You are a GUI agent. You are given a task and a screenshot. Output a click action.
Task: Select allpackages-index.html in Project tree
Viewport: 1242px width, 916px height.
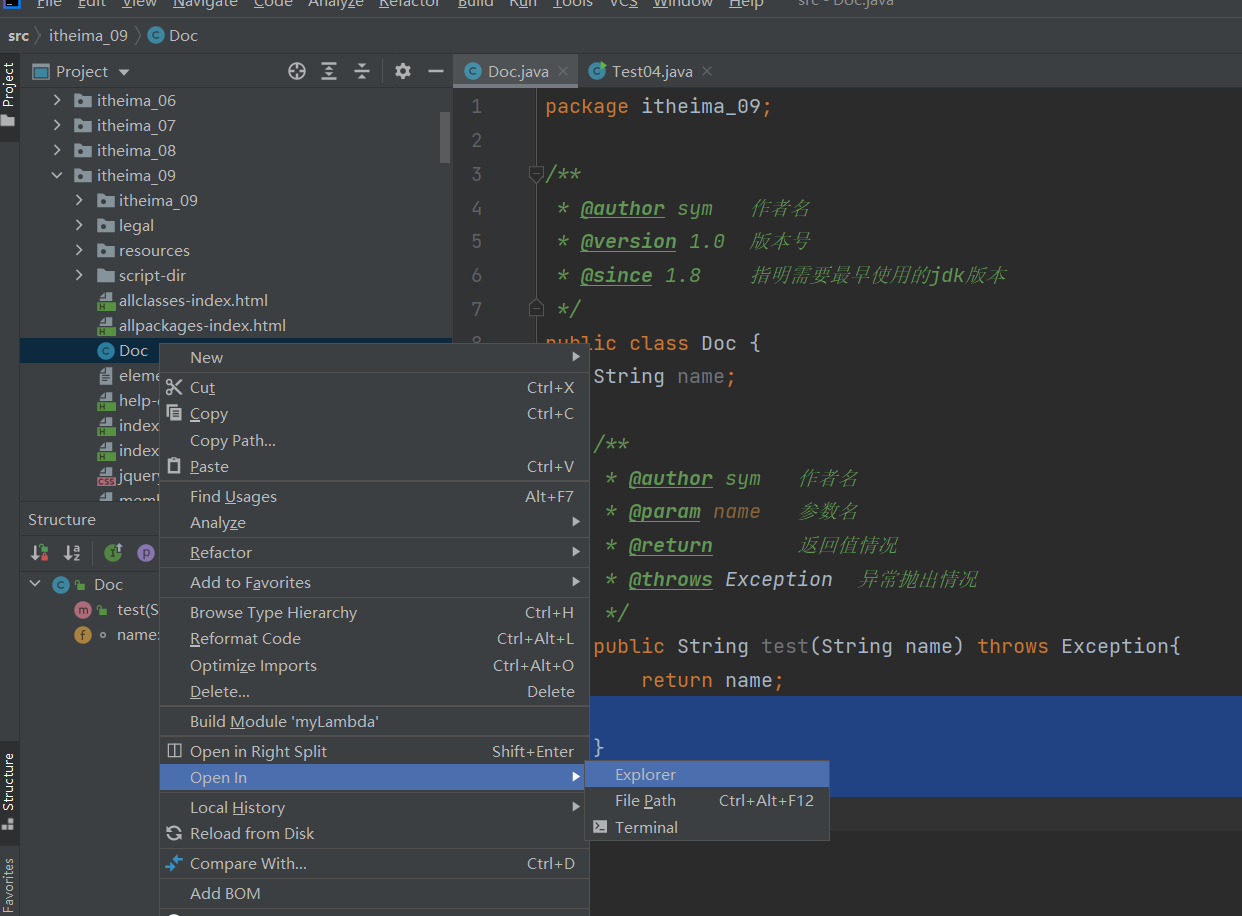click(x=202, y=325)
